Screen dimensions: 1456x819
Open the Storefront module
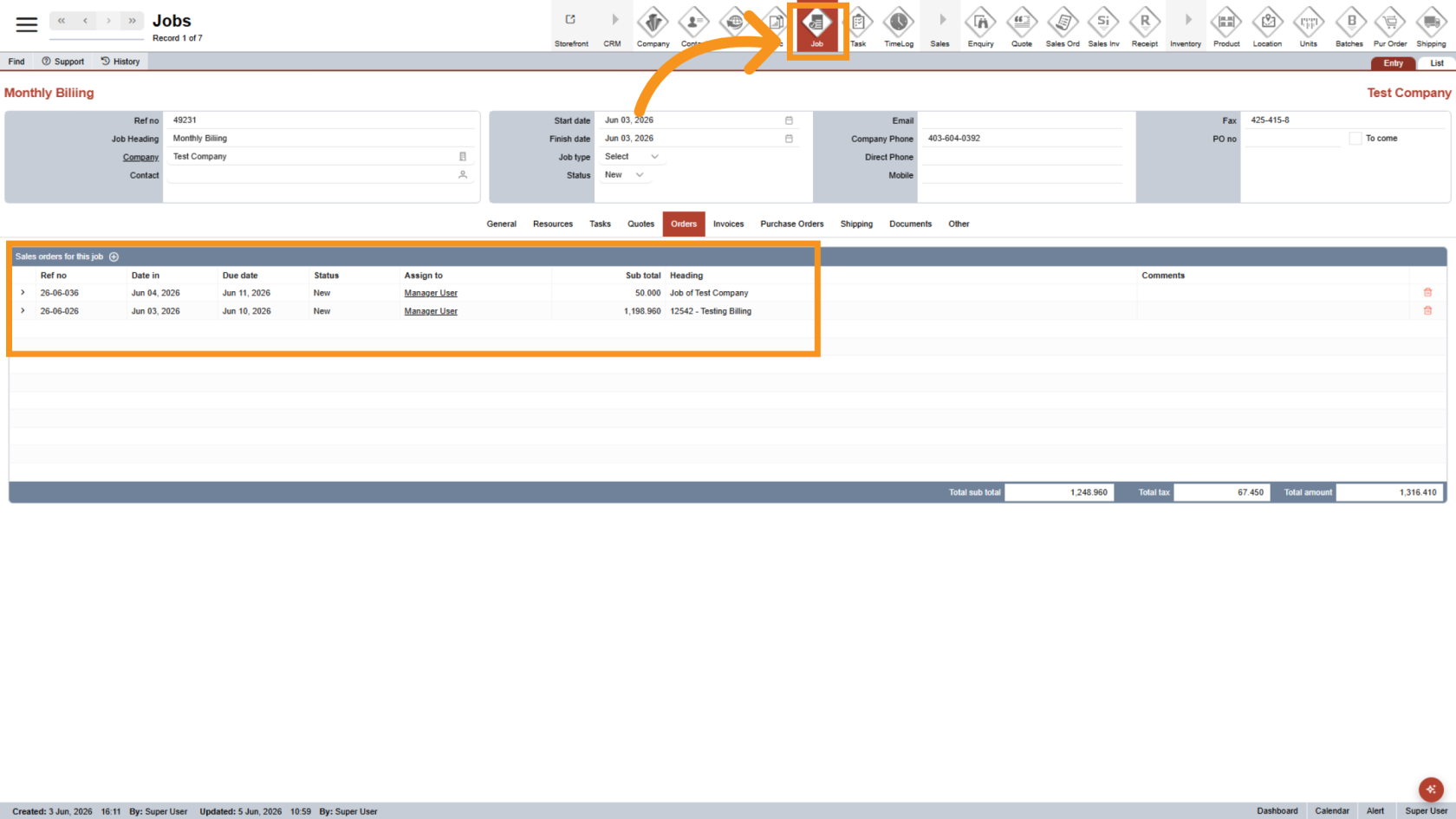(571, 28)
